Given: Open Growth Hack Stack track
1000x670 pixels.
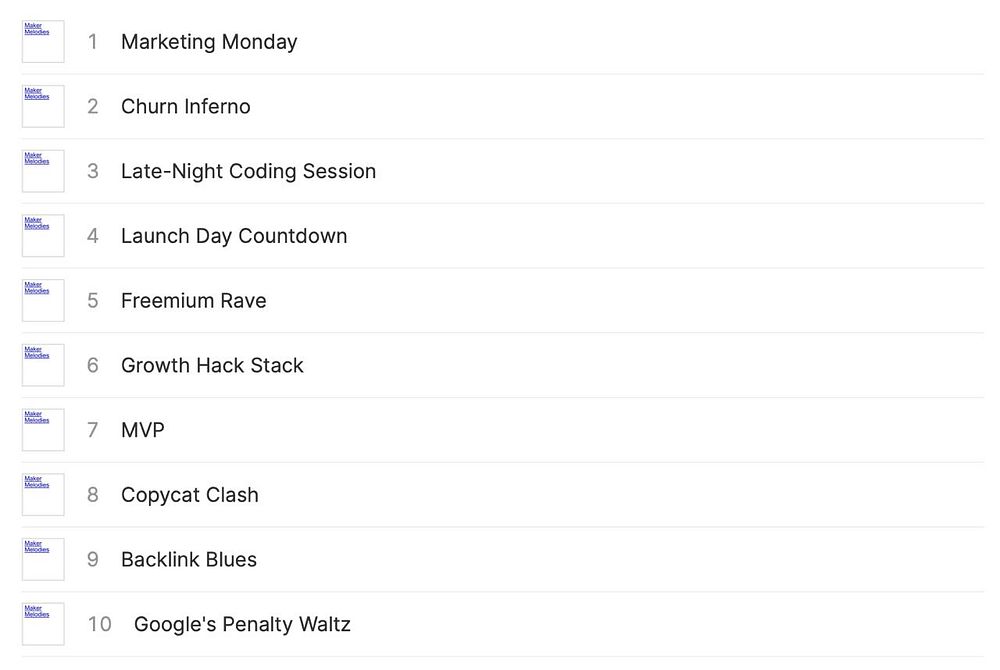Looking at the screenshot, I should click(212, 366).
